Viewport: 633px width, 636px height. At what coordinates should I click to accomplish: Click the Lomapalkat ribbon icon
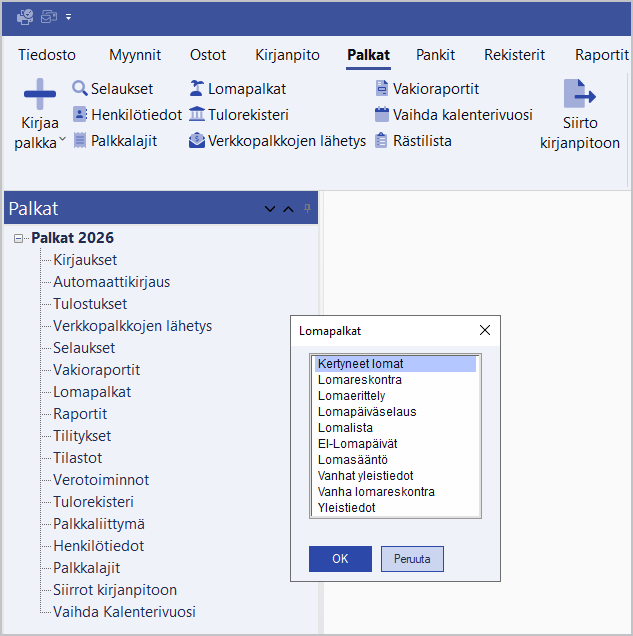pyautogui.click(x=197, y=89)
